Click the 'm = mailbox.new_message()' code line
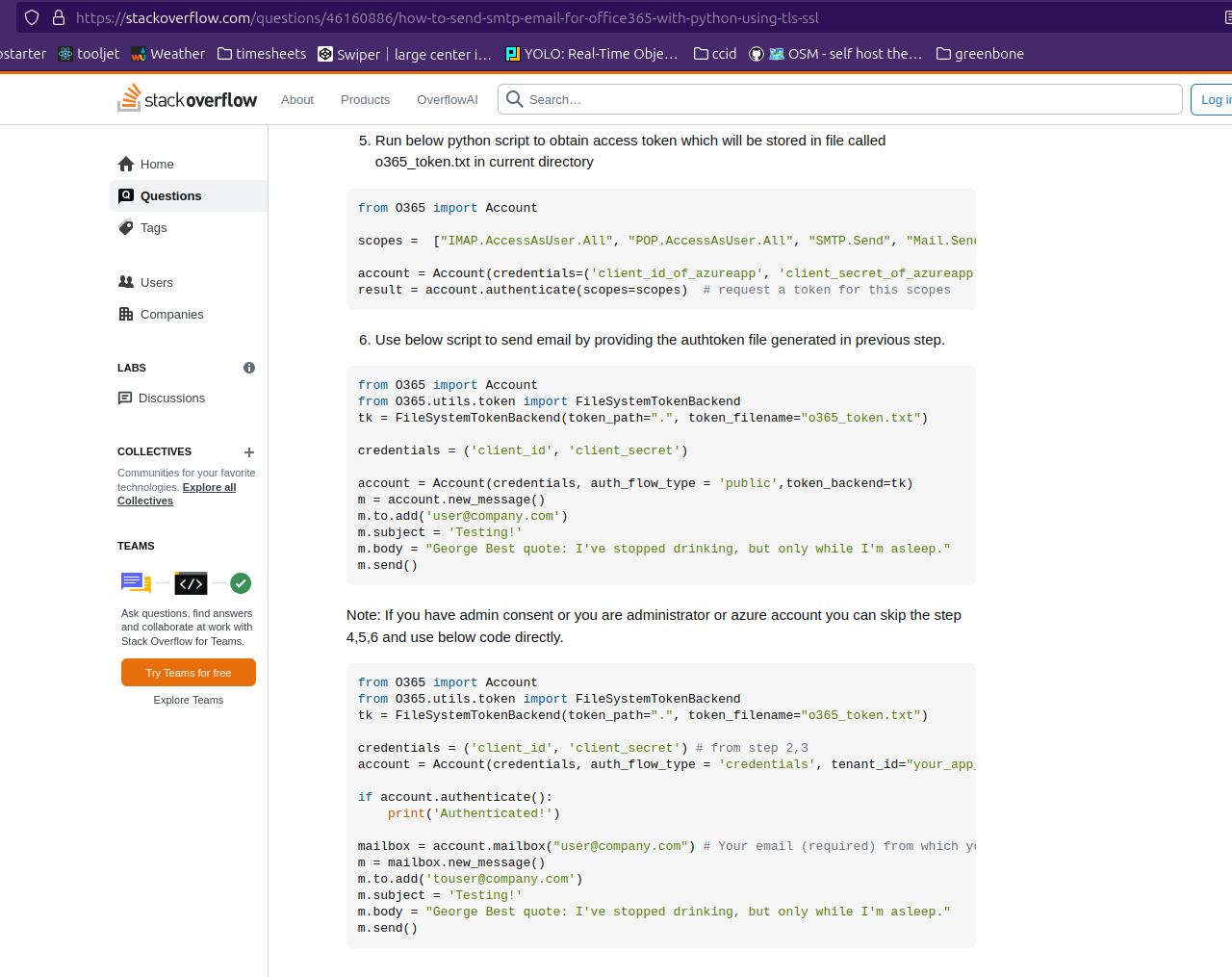The height and width of the screenshot is (977, 1232). click(x=451, y=862)
